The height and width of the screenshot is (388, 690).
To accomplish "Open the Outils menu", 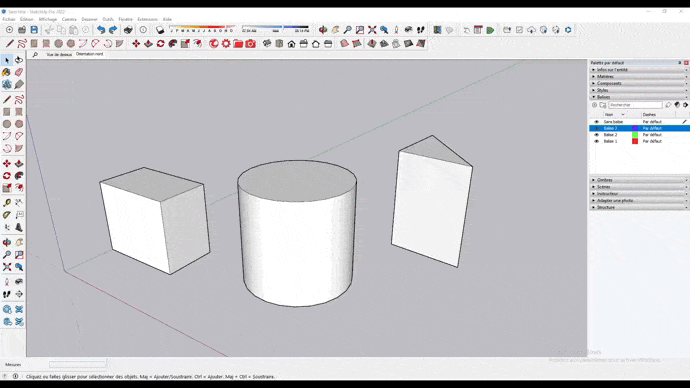I will click(x=108, y=19).
